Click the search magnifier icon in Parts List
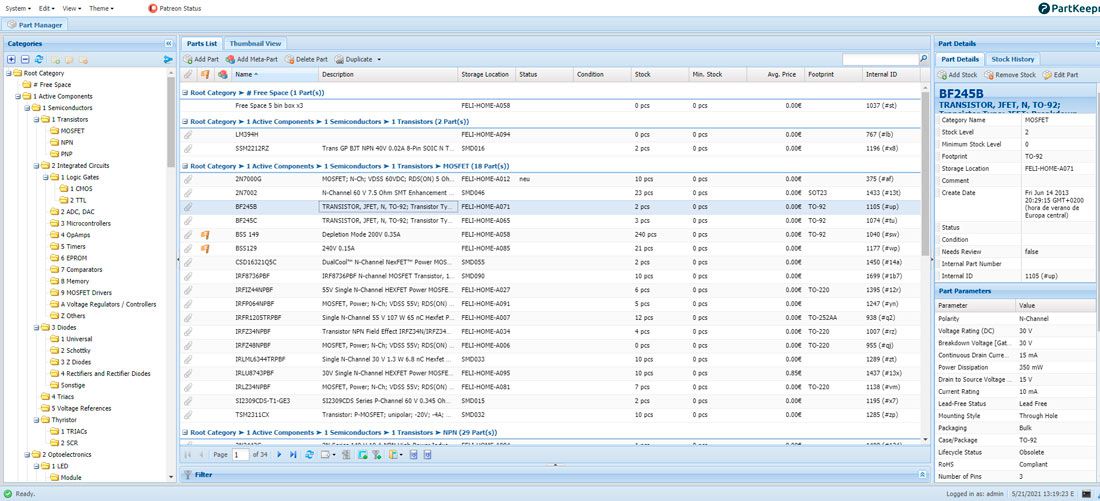 [923, 60]
